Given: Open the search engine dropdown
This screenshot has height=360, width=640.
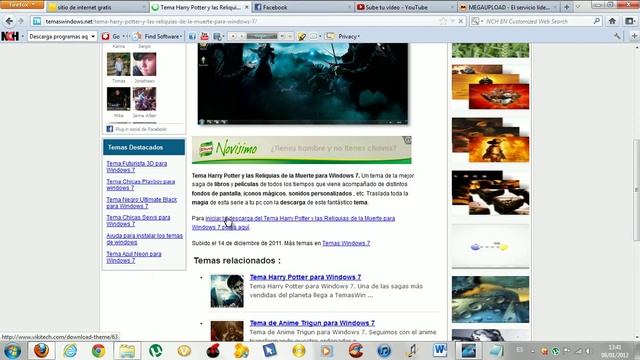Looking at the screenshot, I should (x=477, y=21).
